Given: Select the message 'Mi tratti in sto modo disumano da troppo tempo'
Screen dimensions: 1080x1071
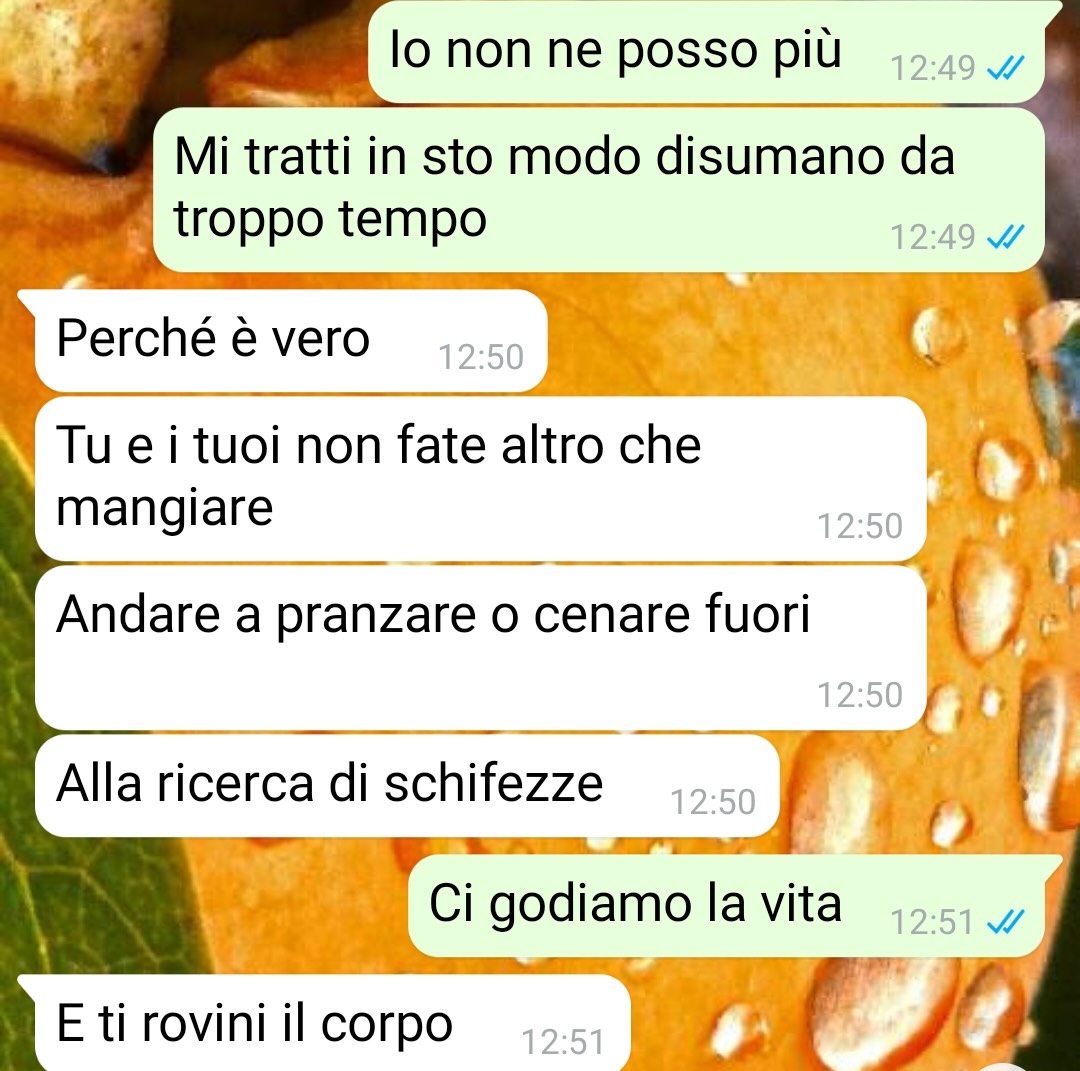Looking at the screenshot, I should click(599, 189).
